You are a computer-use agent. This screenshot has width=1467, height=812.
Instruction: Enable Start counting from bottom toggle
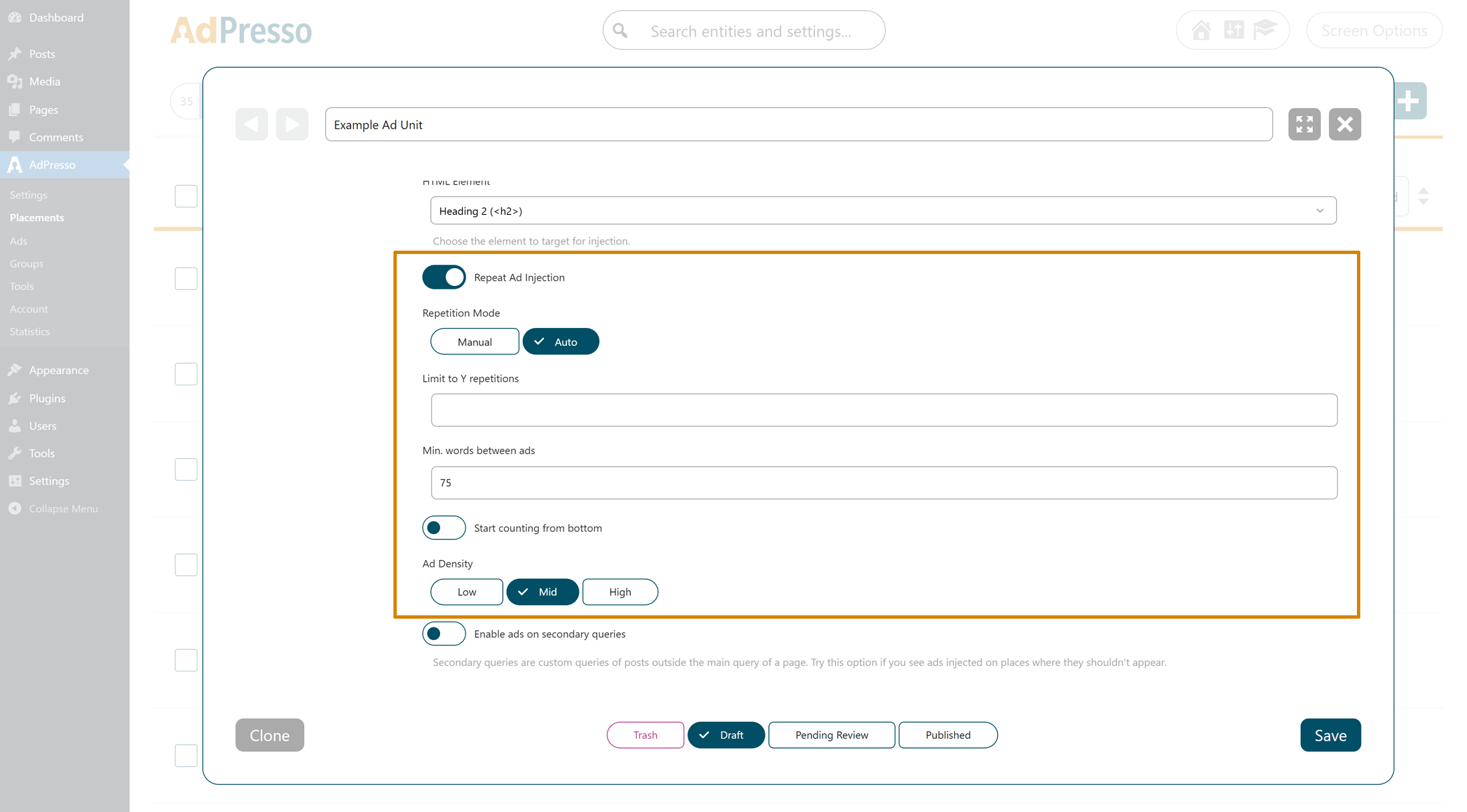444,528
